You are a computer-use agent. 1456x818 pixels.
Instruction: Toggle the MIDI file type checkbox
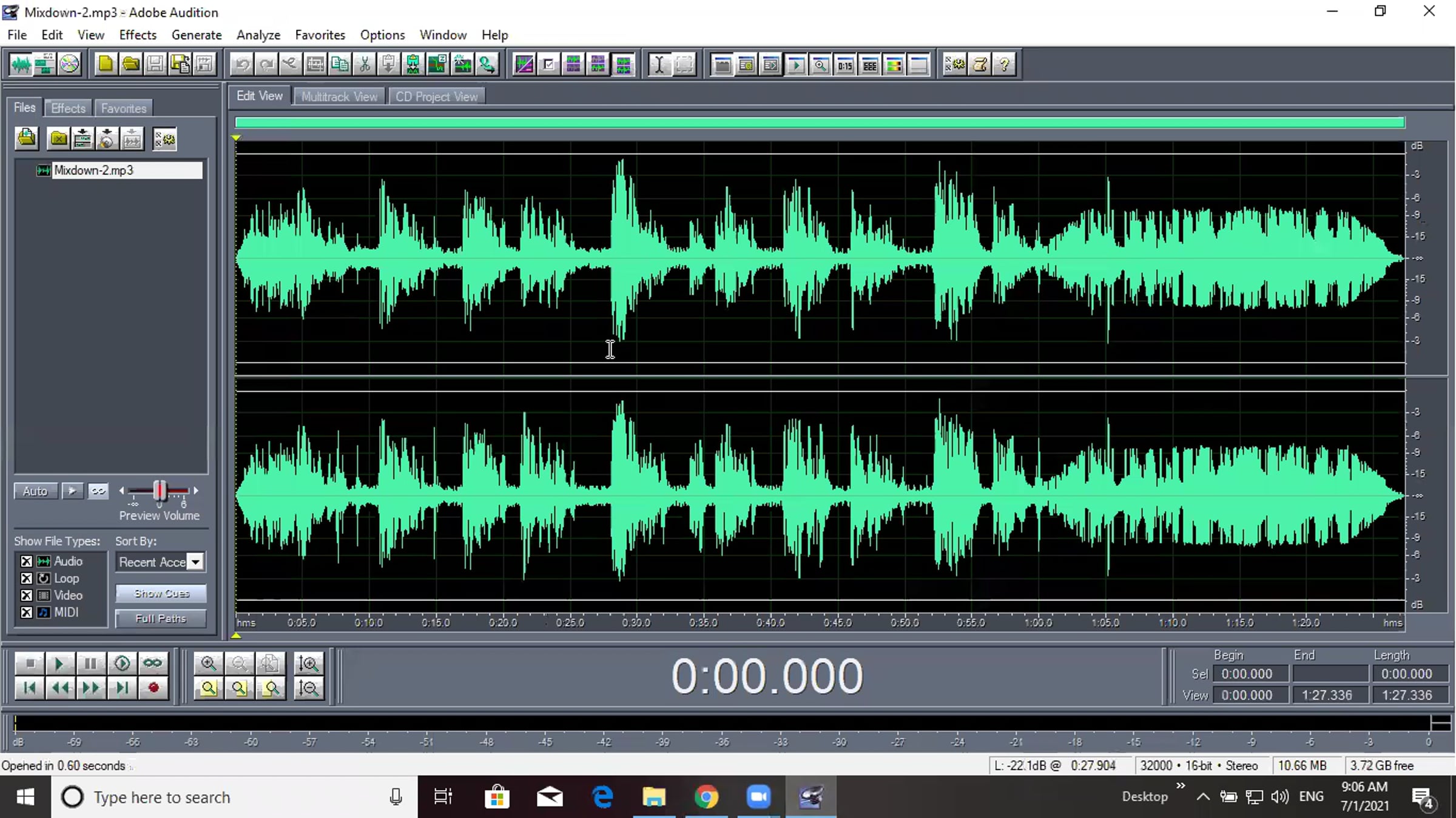click(x=27, y=612)
